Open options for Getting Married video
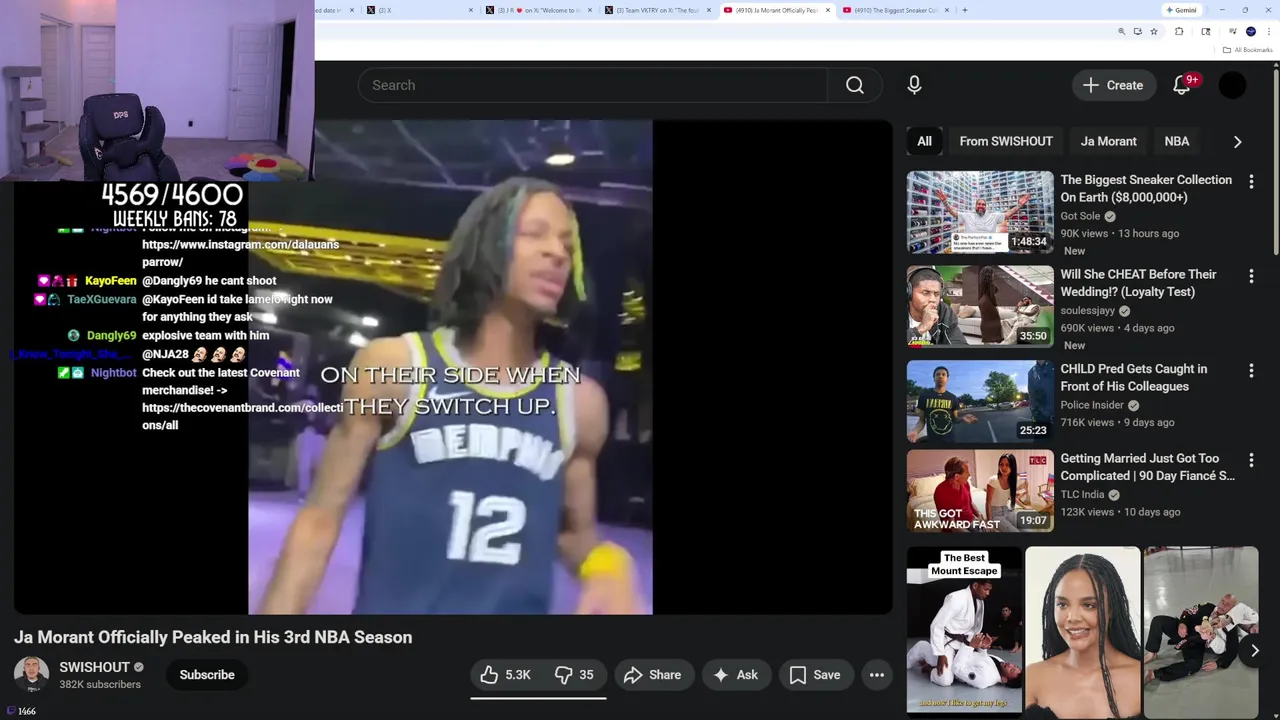1280x720 pixels. coord(1251,459)
